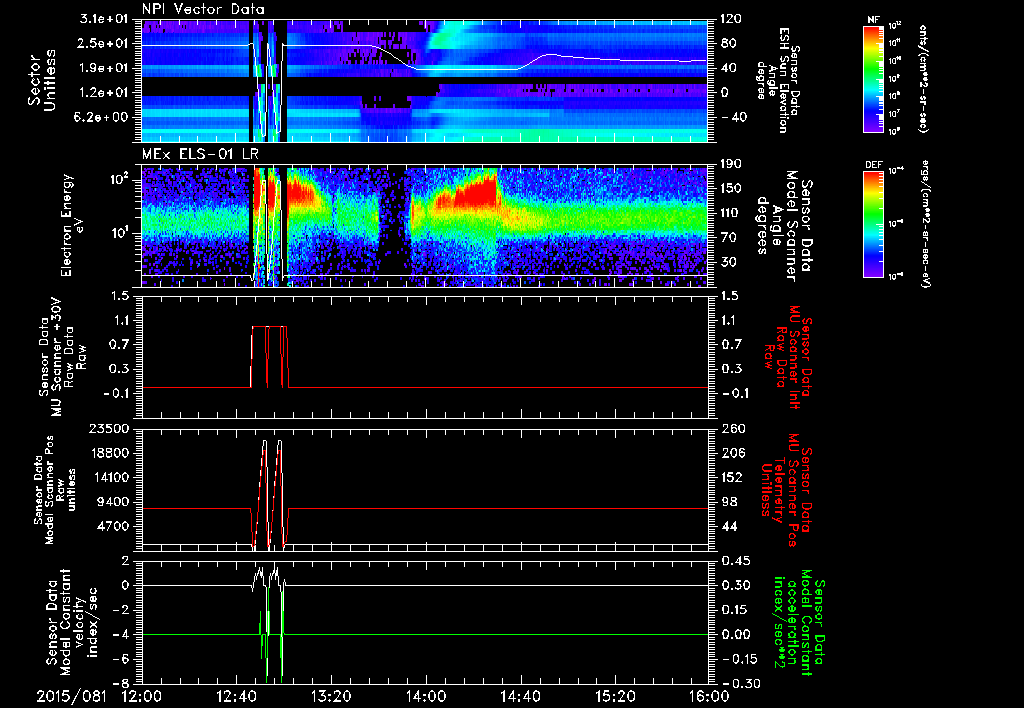The image size is (1024, 708).
Task: Click the NF label above the colorbar
Action: tap(873, 20)
